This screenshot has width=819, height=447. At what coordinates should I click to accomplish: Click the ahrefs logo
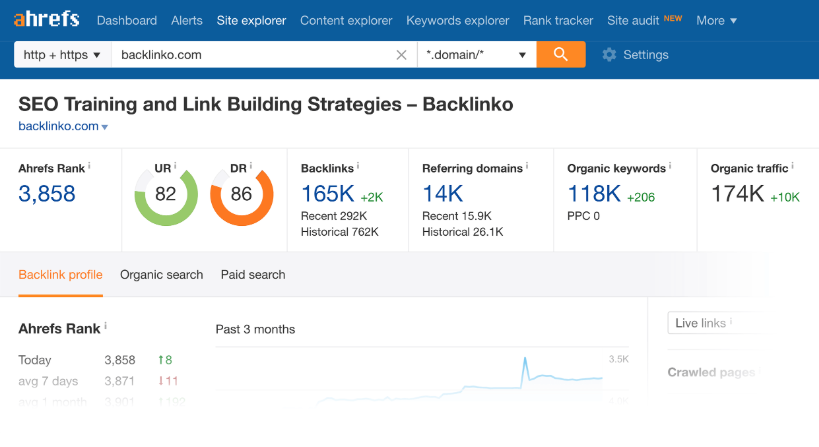pyautogui.click(x=46, y=19)
